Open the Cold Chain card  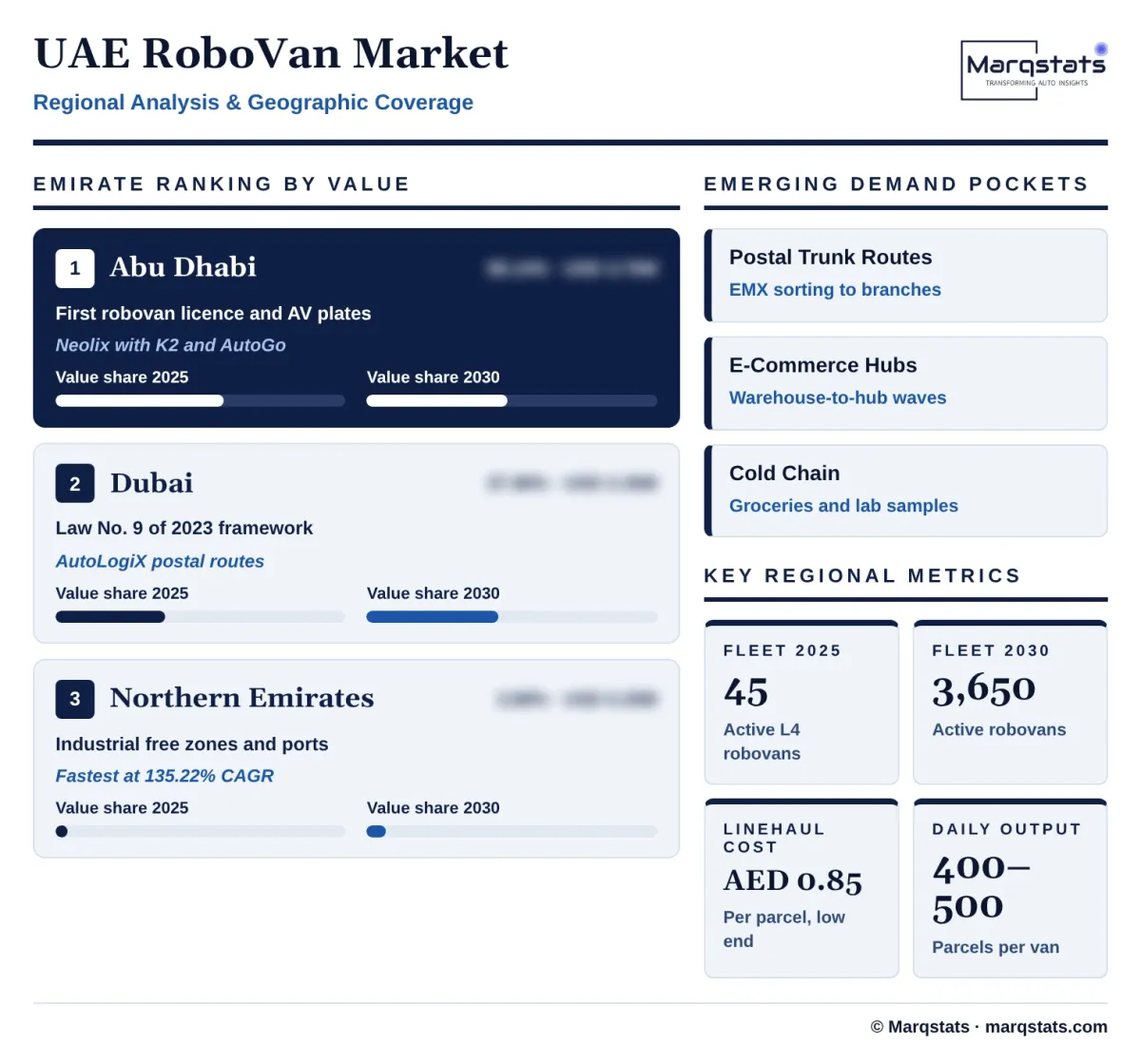(x=906, y=492)
